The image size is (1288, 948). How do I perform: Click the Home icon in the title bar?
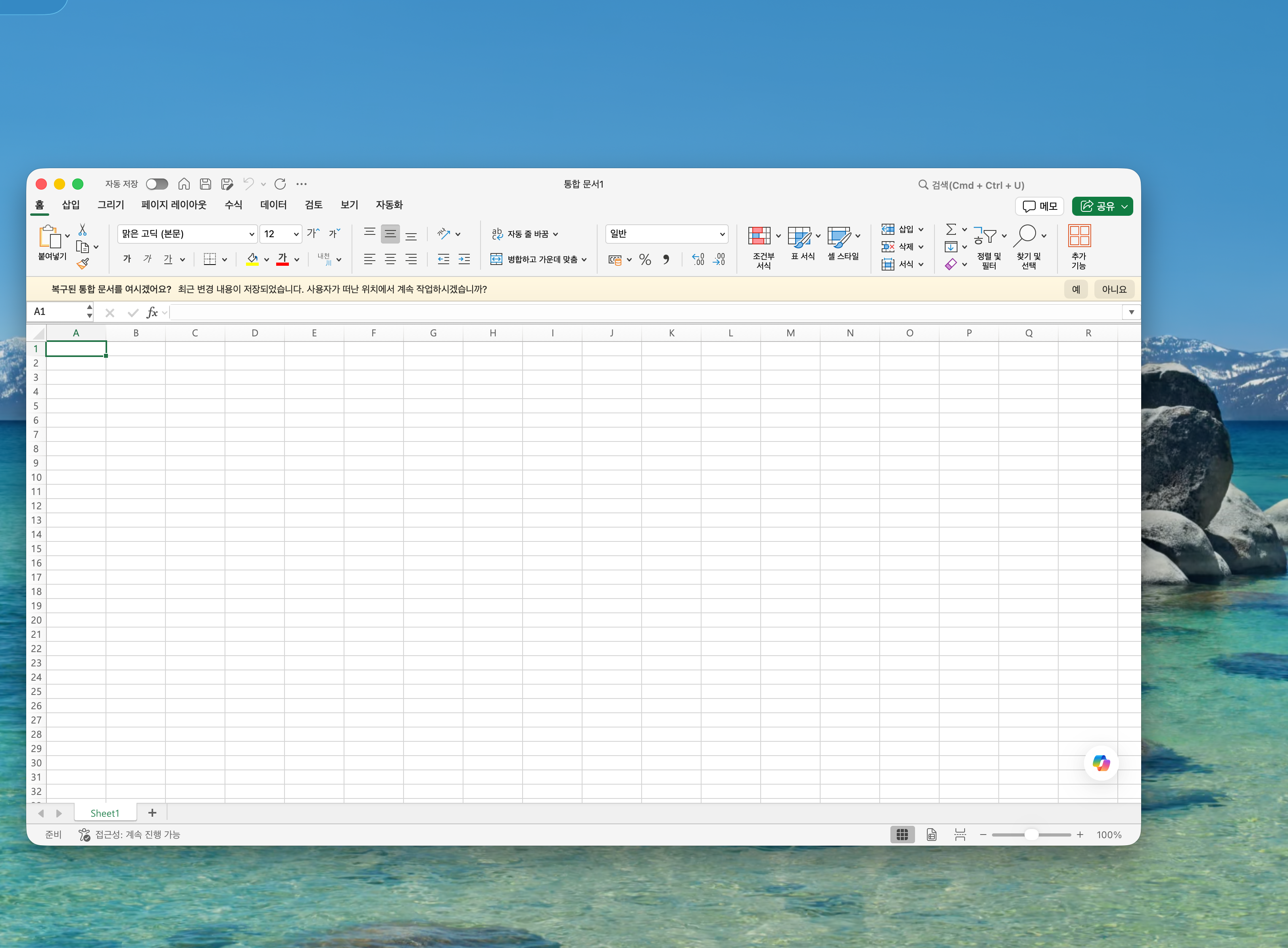[184, 184]
